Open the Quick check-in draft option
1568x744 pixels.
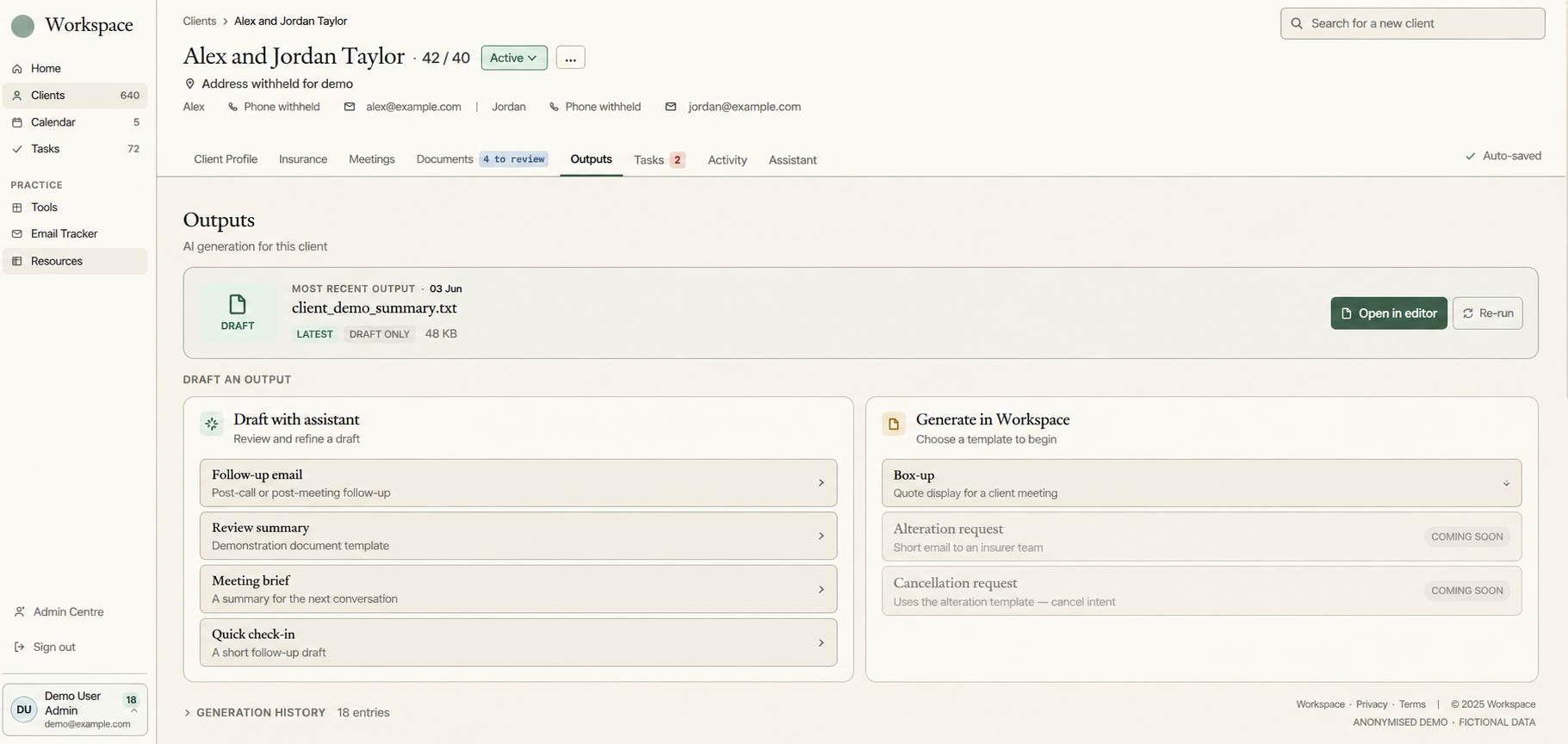518,642
